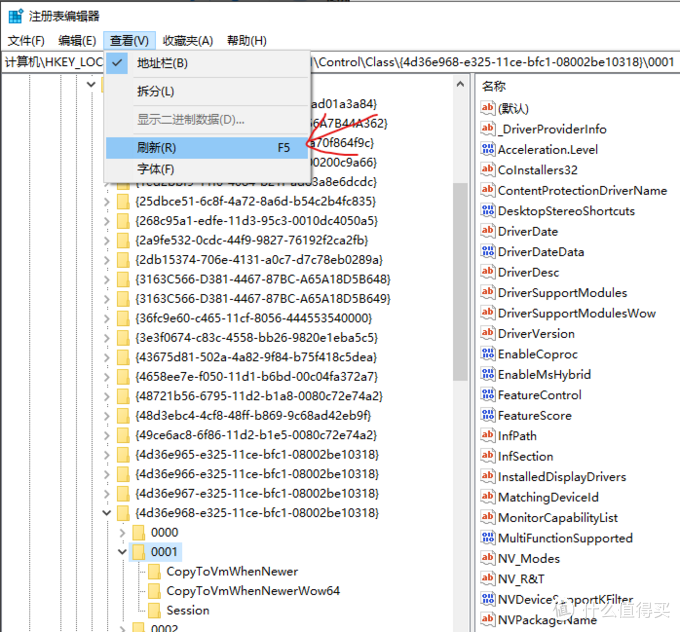The height and width of the screenshot is (632, 680).
Task: Select the MonitorCapabilityList value name
Action: [x=558, y=517]
